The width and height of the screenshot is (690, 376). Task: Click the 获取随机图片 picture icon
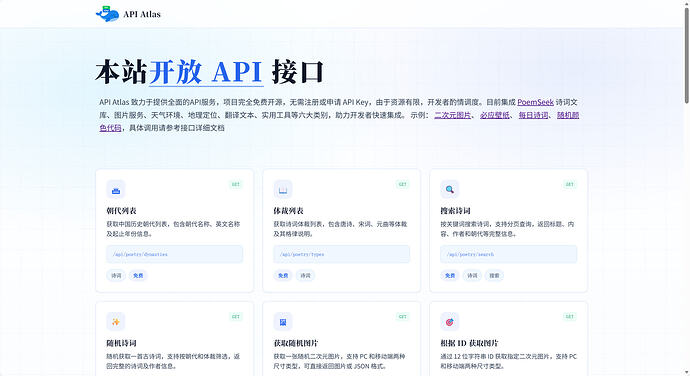pyautogui.click(x=283, y=322)
